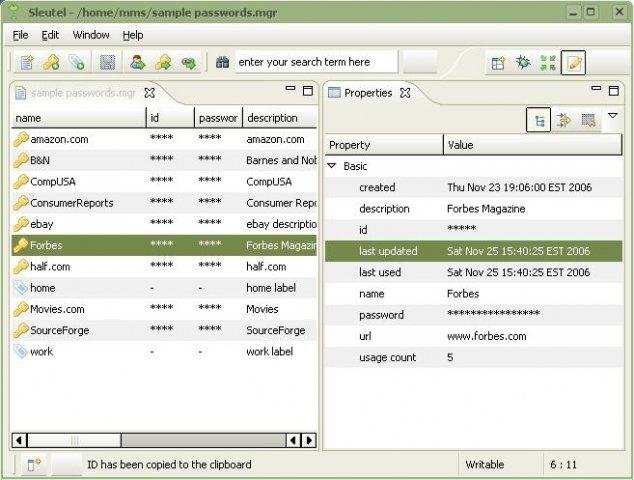Select the last used property row
The image size is (634, 480).
pyautogui.click(x=474, y=272)
